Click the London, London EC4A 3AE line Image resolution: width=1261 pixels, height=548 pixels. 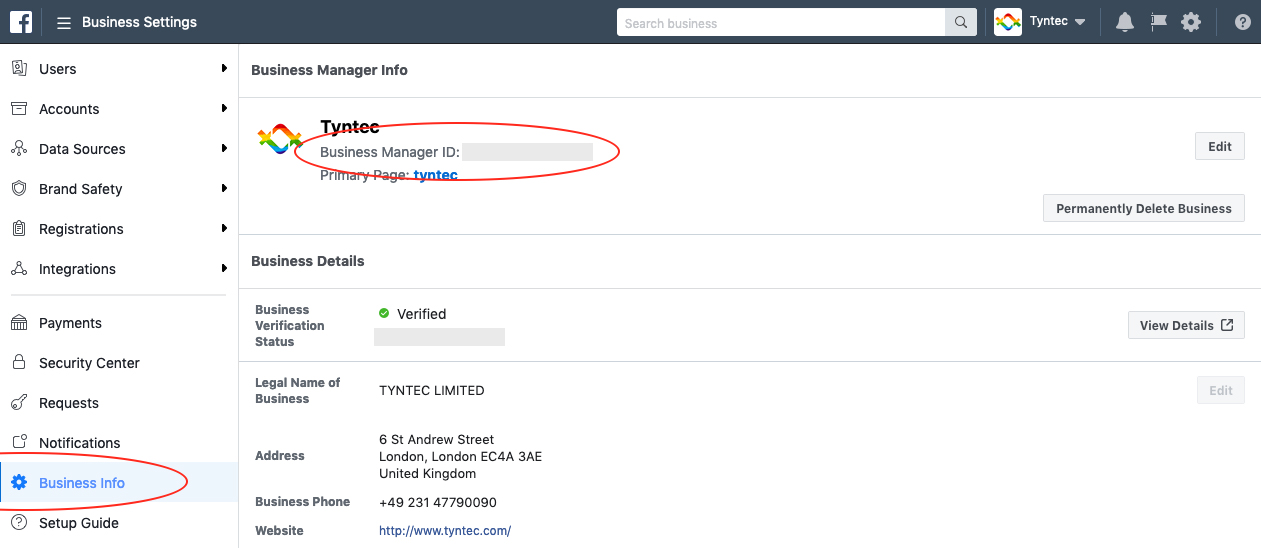[x=461, y=456]
